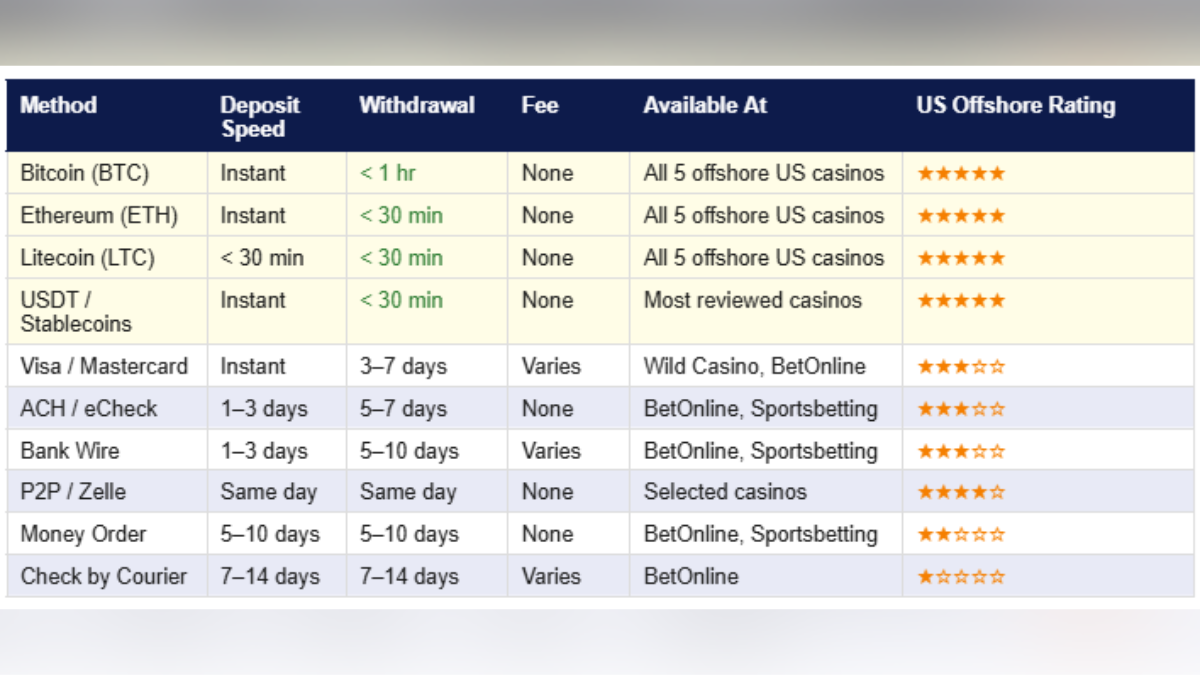Click the "< 1 hr" withdrawal time
1200x675 pixels.
click(388, 173)
